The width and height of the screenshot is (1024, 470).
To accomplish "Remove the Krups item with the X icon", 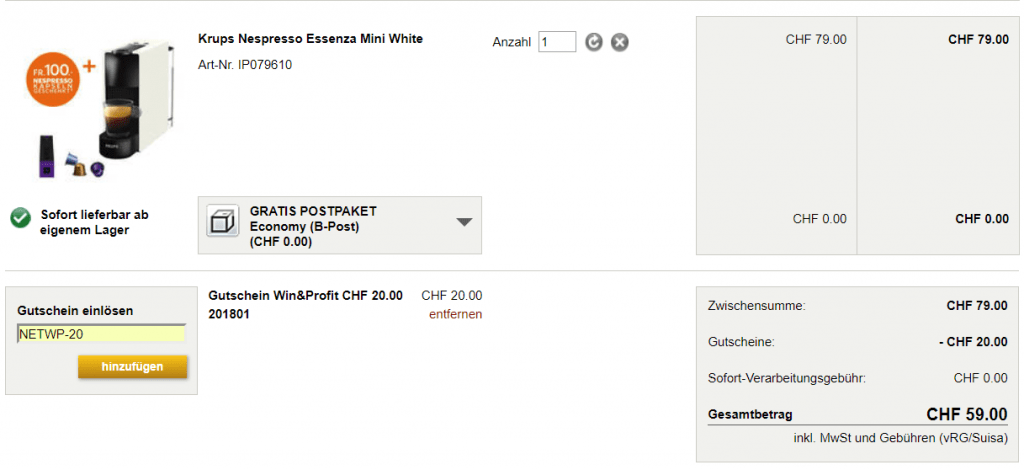I will [x=620, y=42].
